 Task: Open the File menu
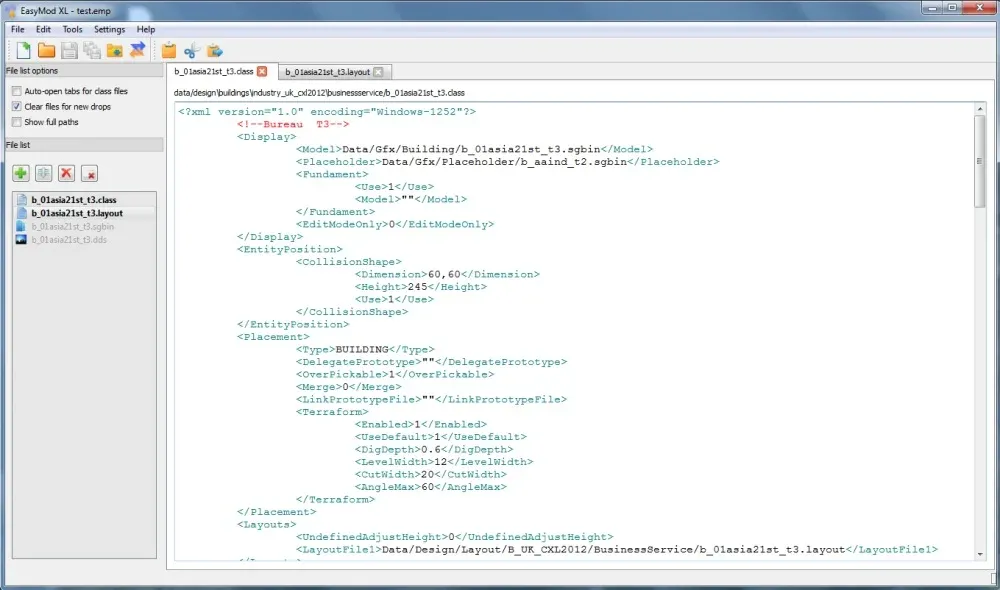click(x=18, y=29)
